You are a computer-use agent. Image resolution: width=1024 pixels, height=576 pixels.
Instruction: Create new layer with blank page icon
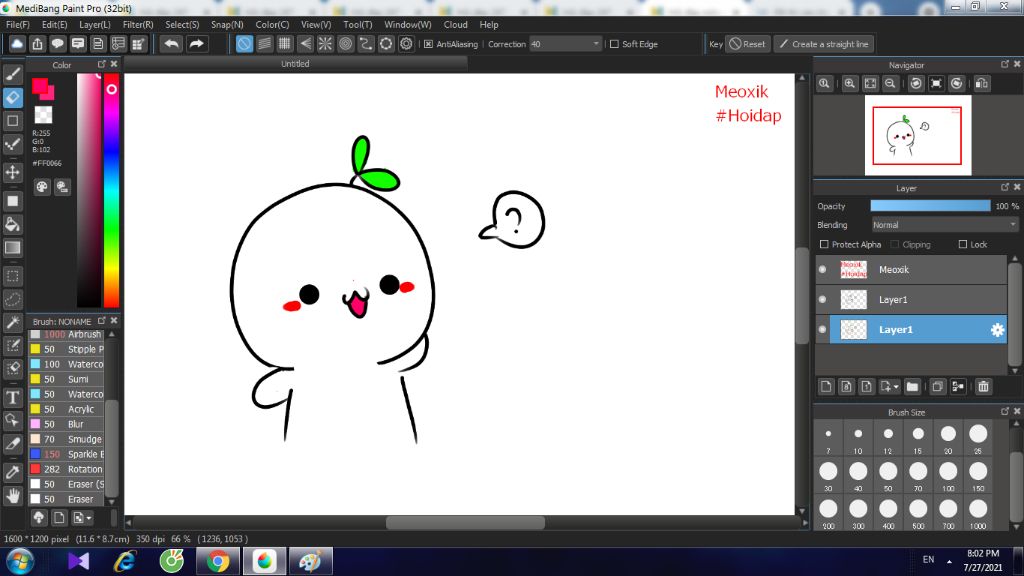(x=826, y=387)
